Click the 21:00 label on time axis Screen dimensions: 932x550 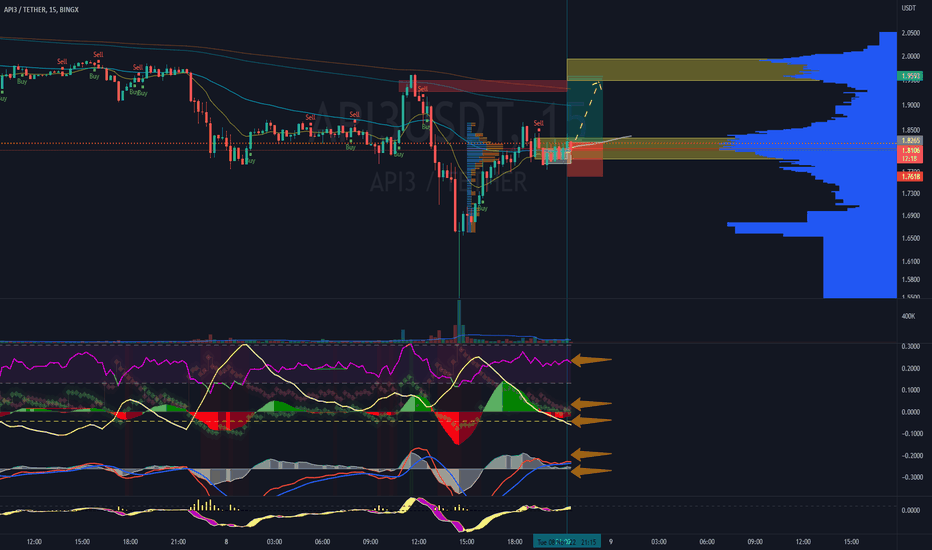click(178, 542)
